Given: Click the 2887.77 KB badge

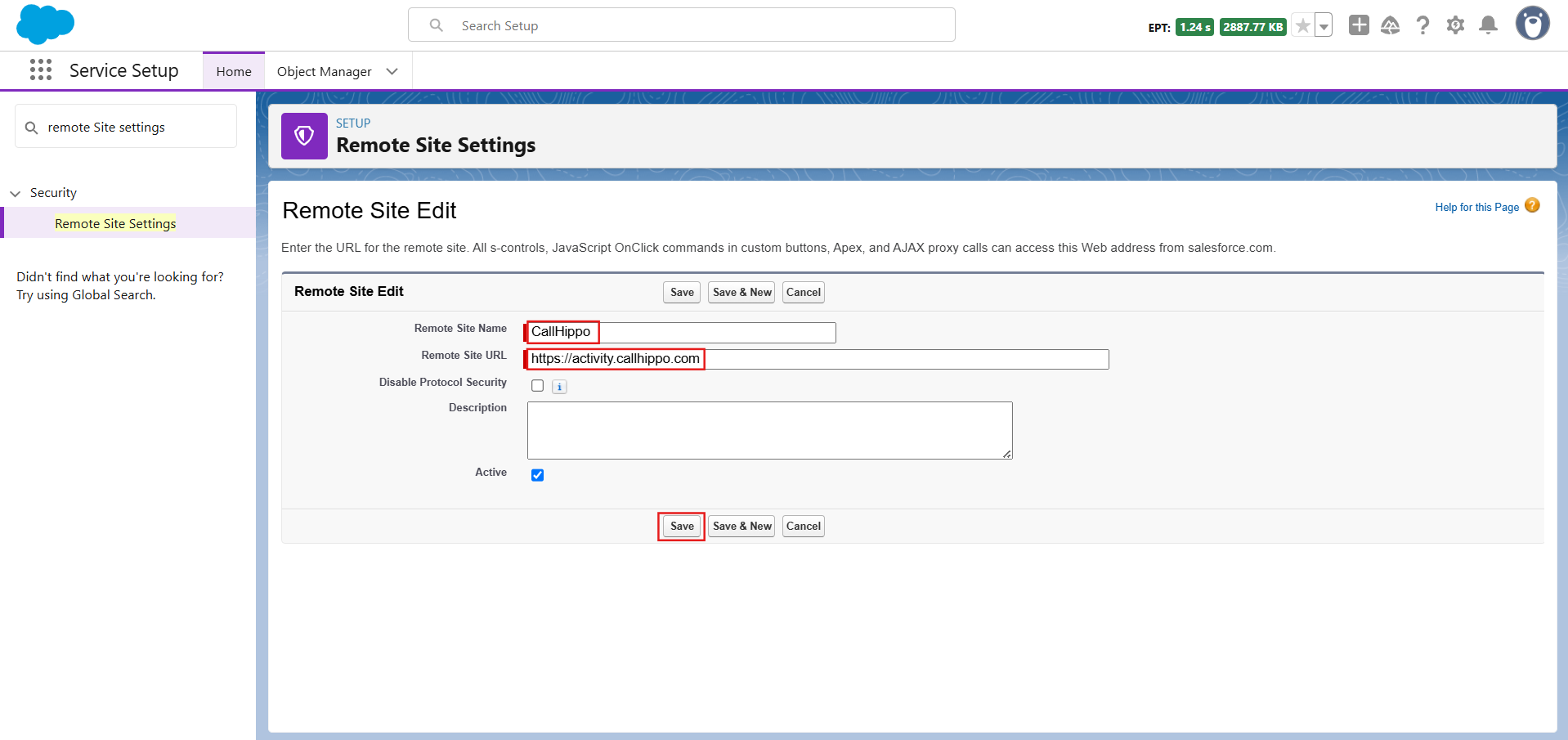Looking at the screenshot, I should click(x=1253, y=27).
